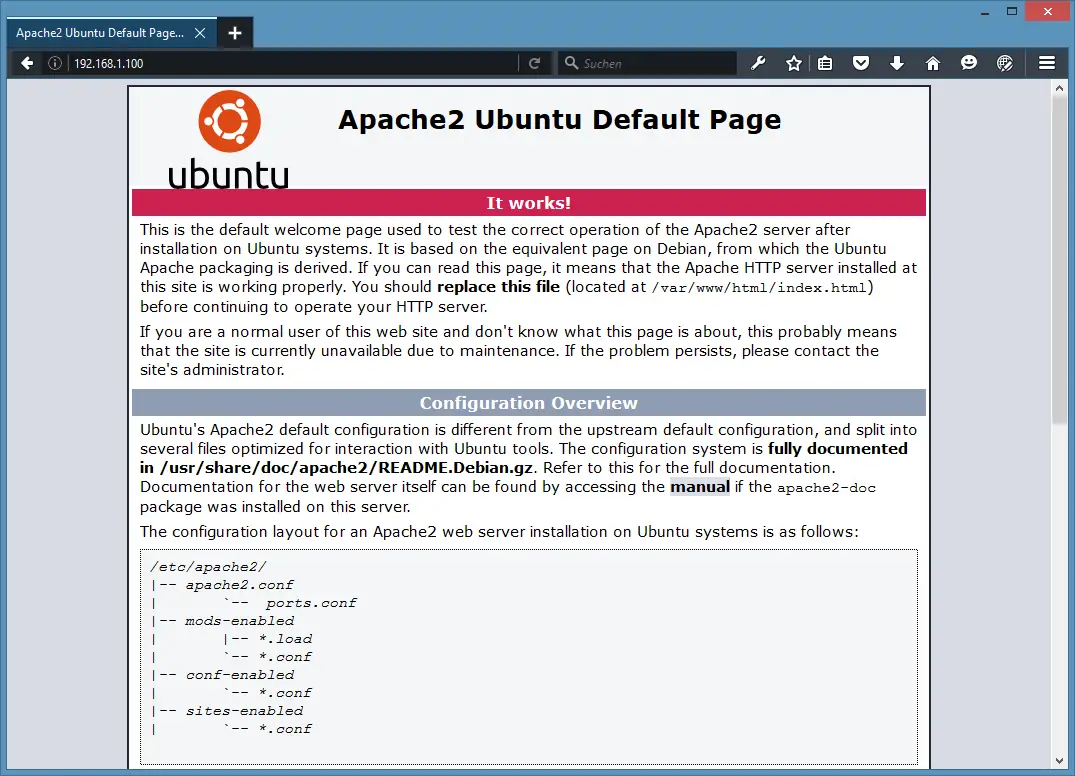The width and height of the screenshot is (1075, 776).
Task: Open the downloads panel
Action: point(897,64)
